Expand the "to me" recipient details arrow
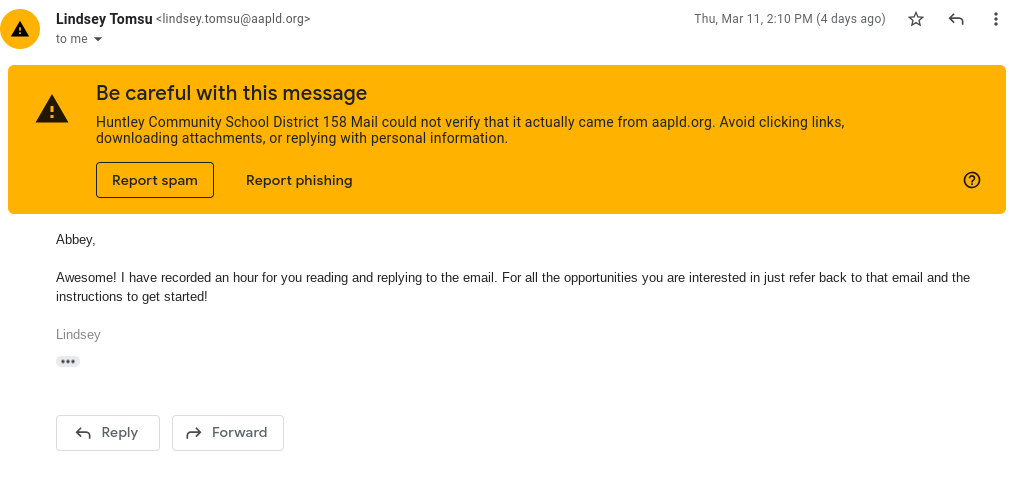Screen dimensions: 1018x482 [x=98, y=39]
